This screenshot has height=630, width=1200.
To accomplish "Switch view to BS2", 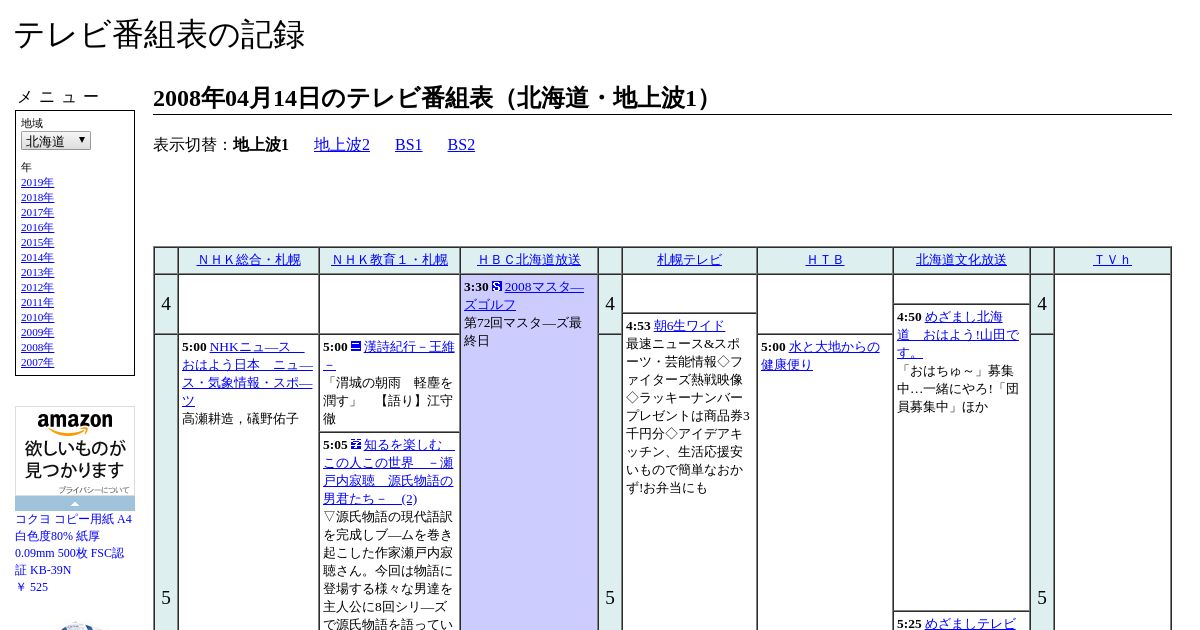I will 461,145.
